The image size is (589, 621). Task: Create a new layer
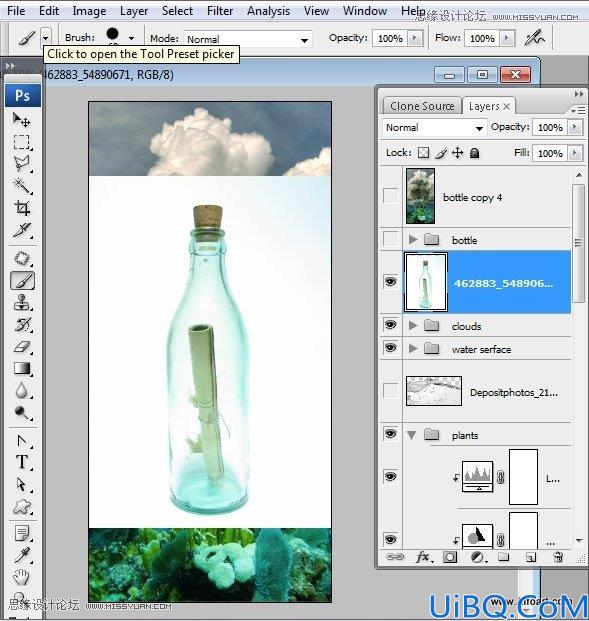tap(530, 558)
